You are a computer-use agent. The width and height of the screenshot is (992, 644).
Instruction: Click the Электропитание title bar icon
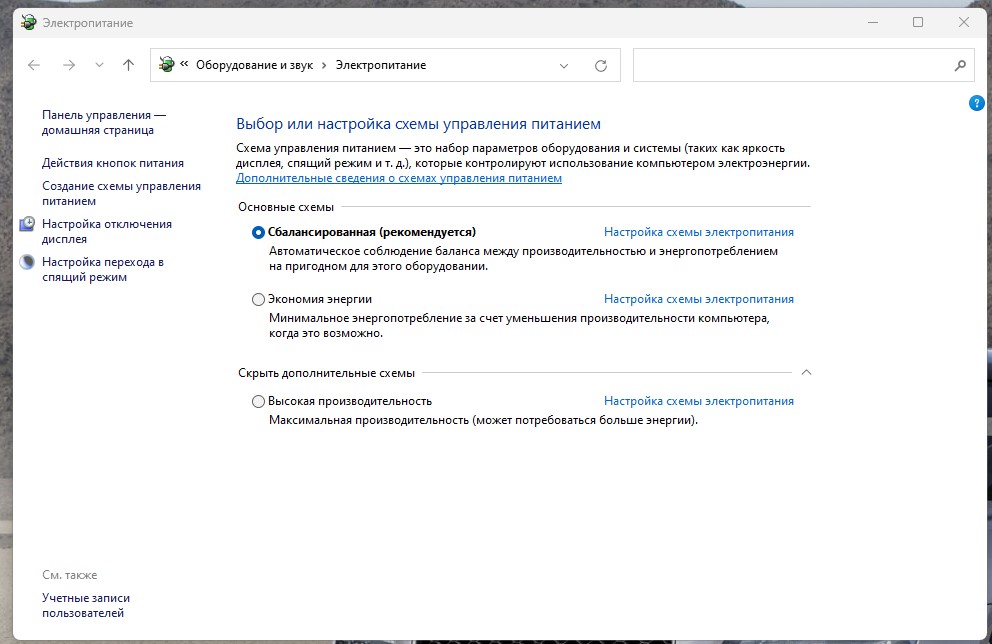(28, 23)
